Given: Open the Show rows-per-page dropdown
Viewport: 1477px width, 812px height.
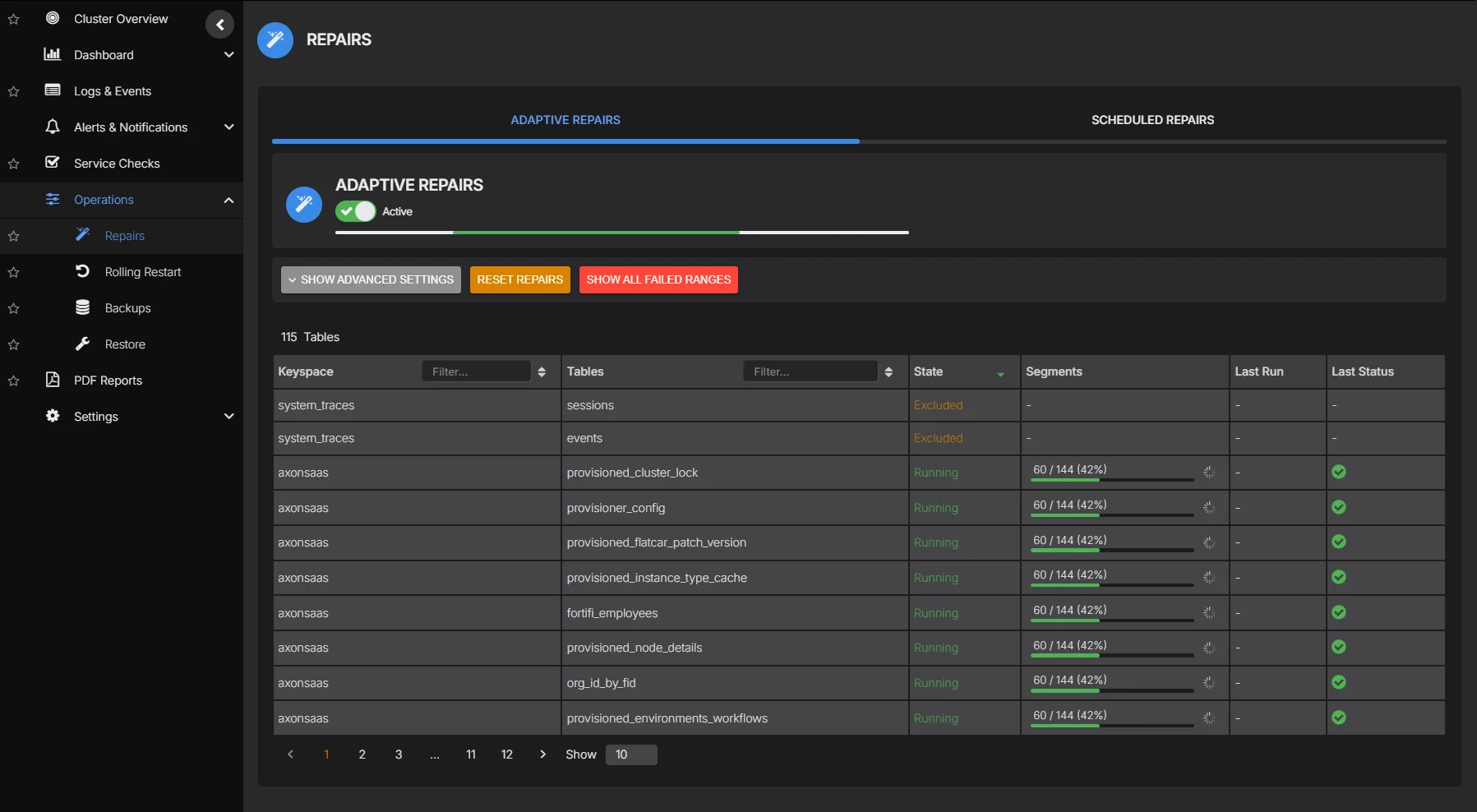Looking at the screenshot, I should (x=630, y=754).
